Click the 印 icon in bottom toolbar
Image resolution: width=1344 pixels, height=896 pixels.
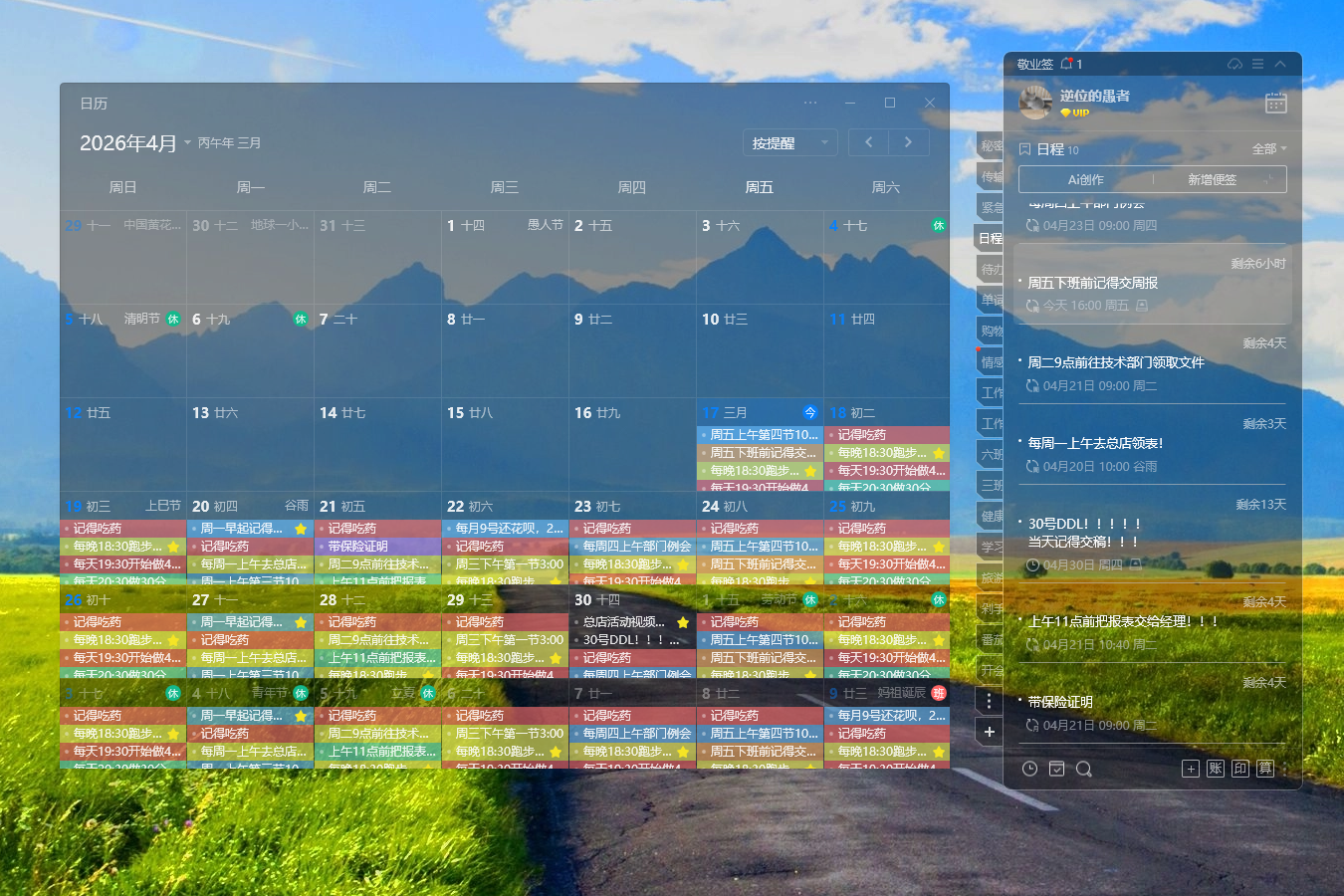coord(1240,769)
